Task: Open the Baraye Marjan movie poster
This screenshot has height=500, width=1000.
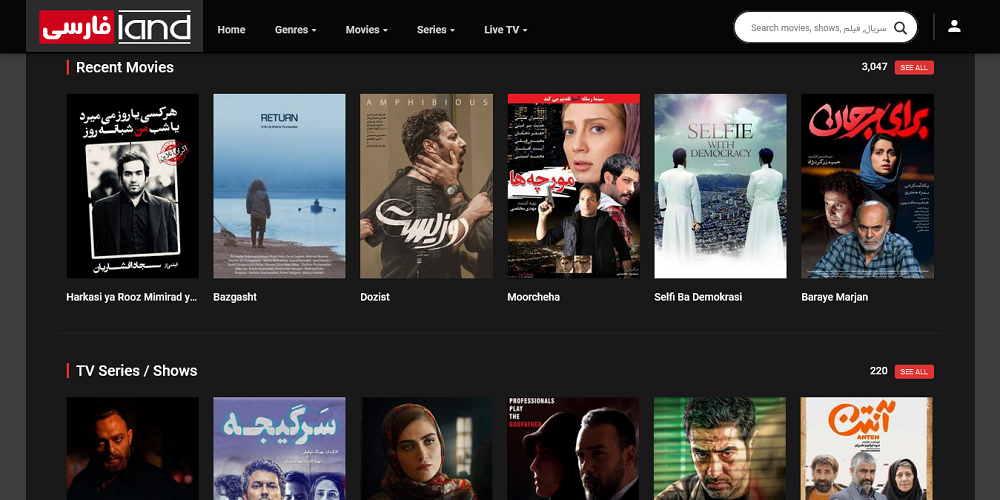Action: pos(867,186)
